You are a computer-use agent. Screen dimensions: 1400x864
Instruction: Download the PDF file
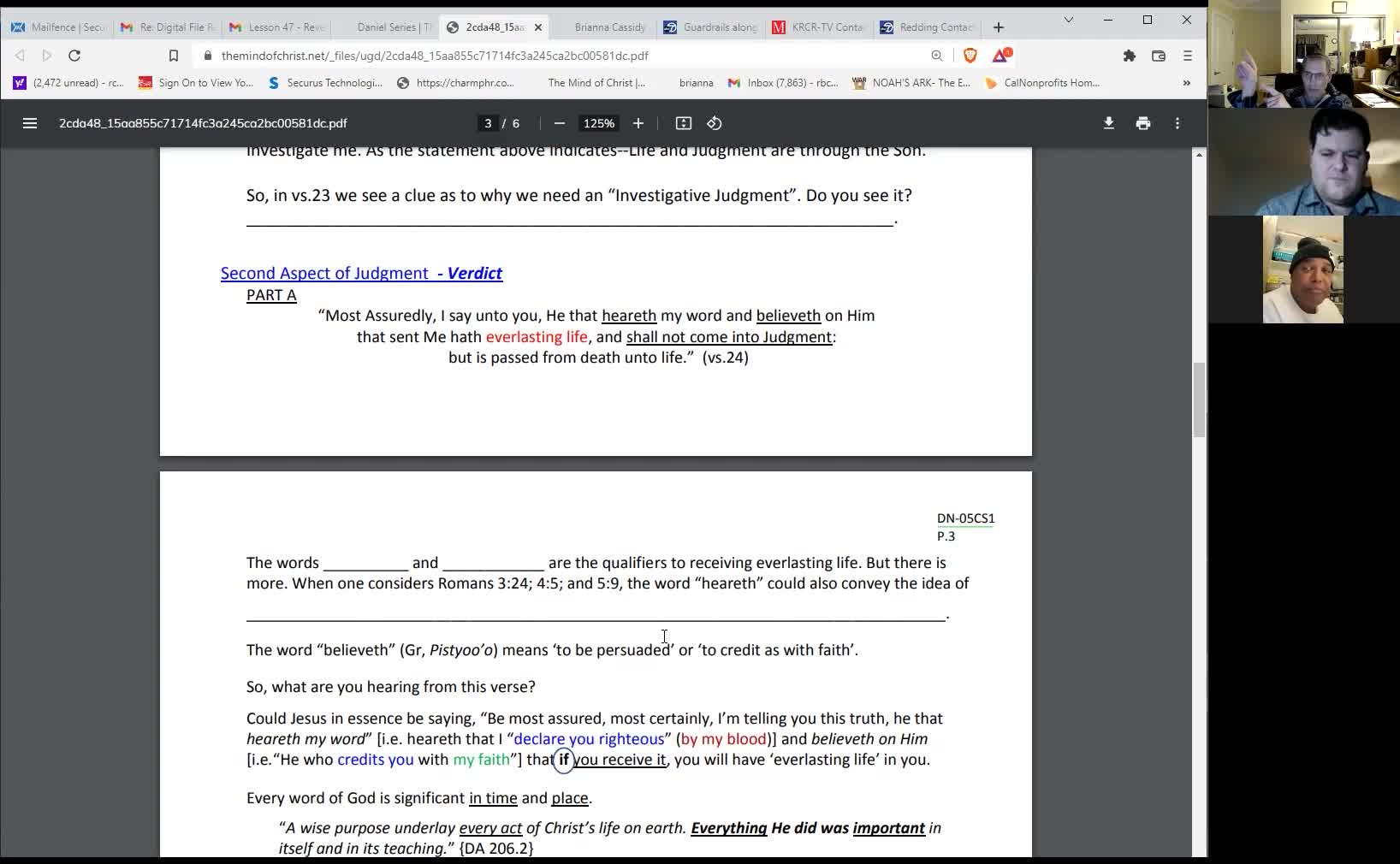pyautogui.click(x=1109, y=123)
